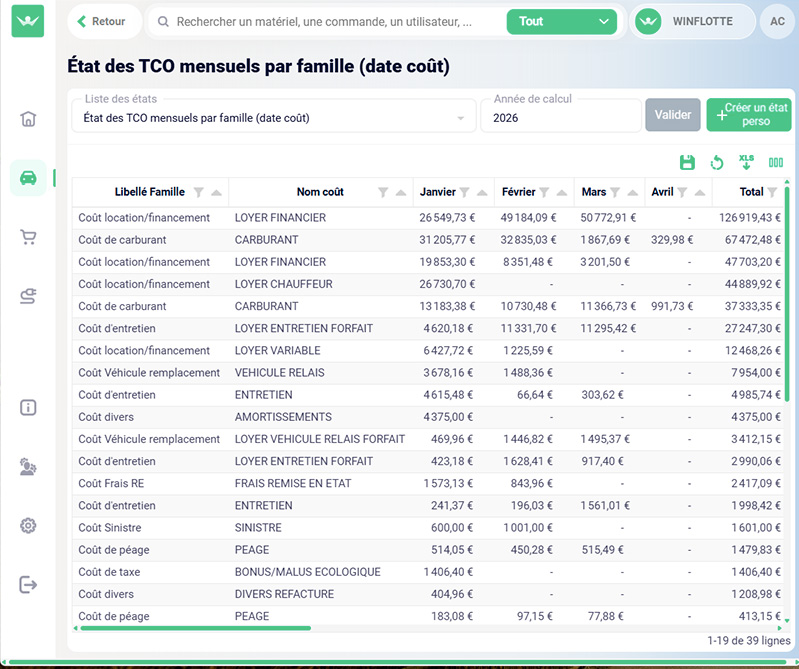Click the reset refresh icon above the table
Viewport: 799px width, 669px height.
pos(717,163)
